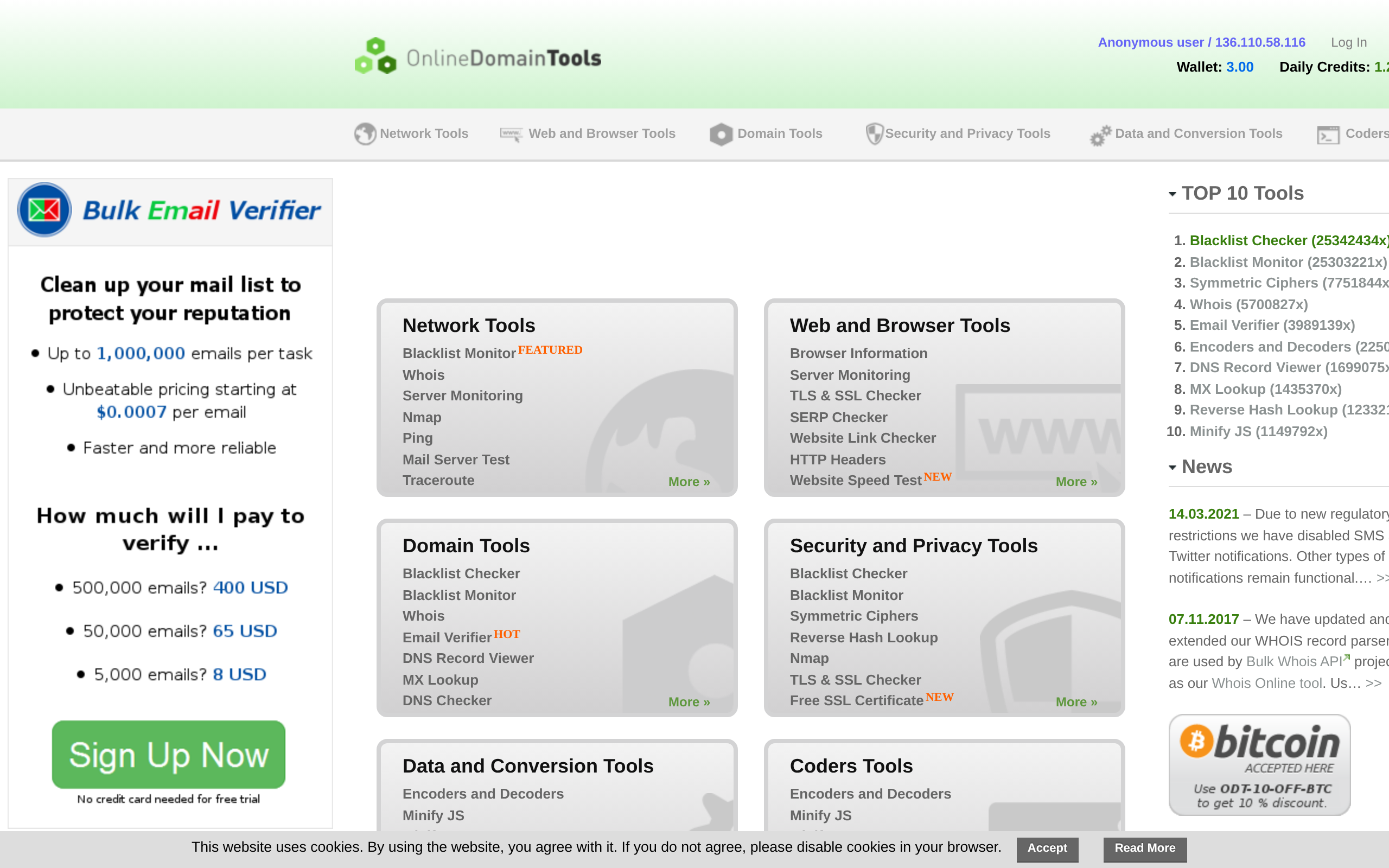This screenshot has height=868, width=1389.
Task: Open Email Verifier in Domain Tools card
Action: (447, 637)
